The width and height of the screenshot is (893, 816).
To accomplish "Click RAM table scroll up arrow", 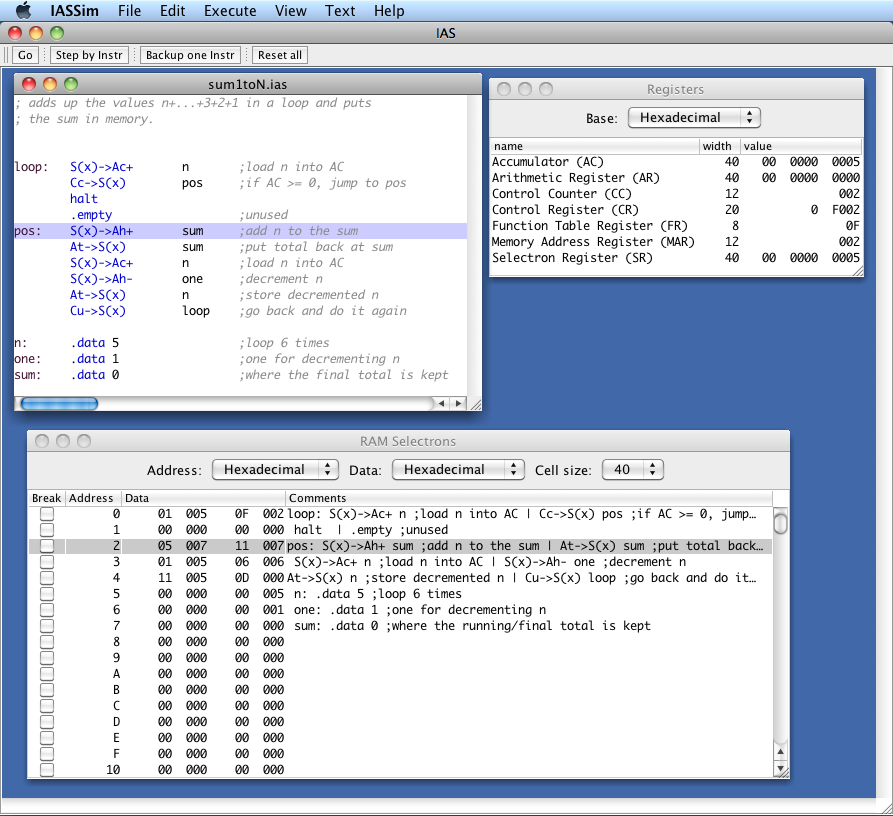I will tap(781, 752).
